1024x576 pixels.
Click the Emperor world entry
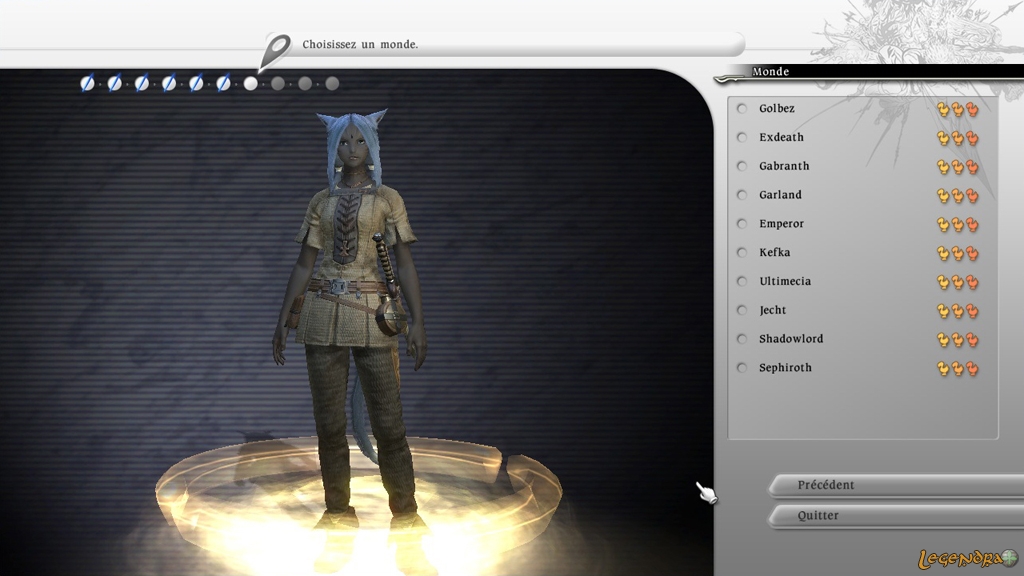(781, 224)
